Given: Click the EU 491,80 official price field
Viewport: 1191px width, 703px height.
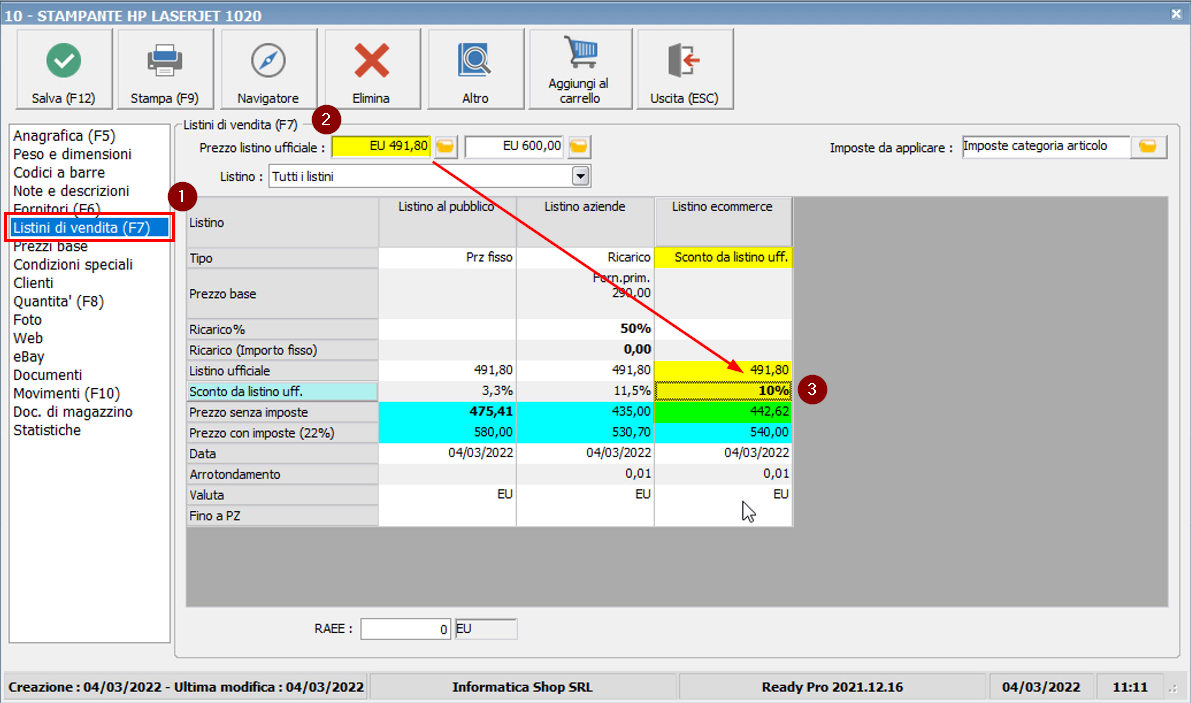Looking at the screenshot, I should click(x=382, y=147).
